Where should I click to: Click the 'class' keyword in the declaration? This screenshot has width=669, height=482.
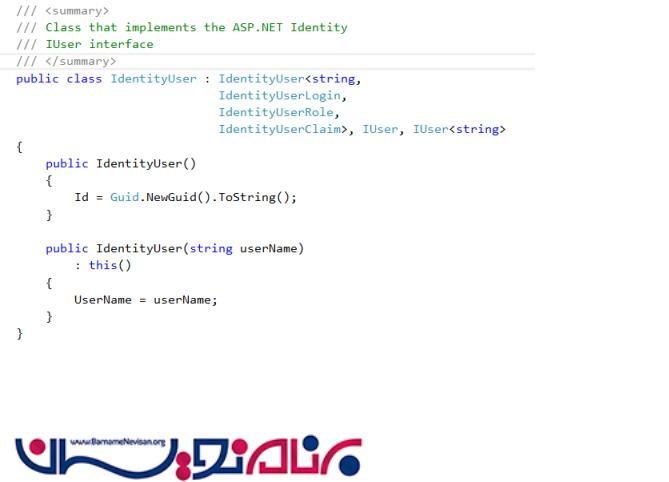click(84, 78)
